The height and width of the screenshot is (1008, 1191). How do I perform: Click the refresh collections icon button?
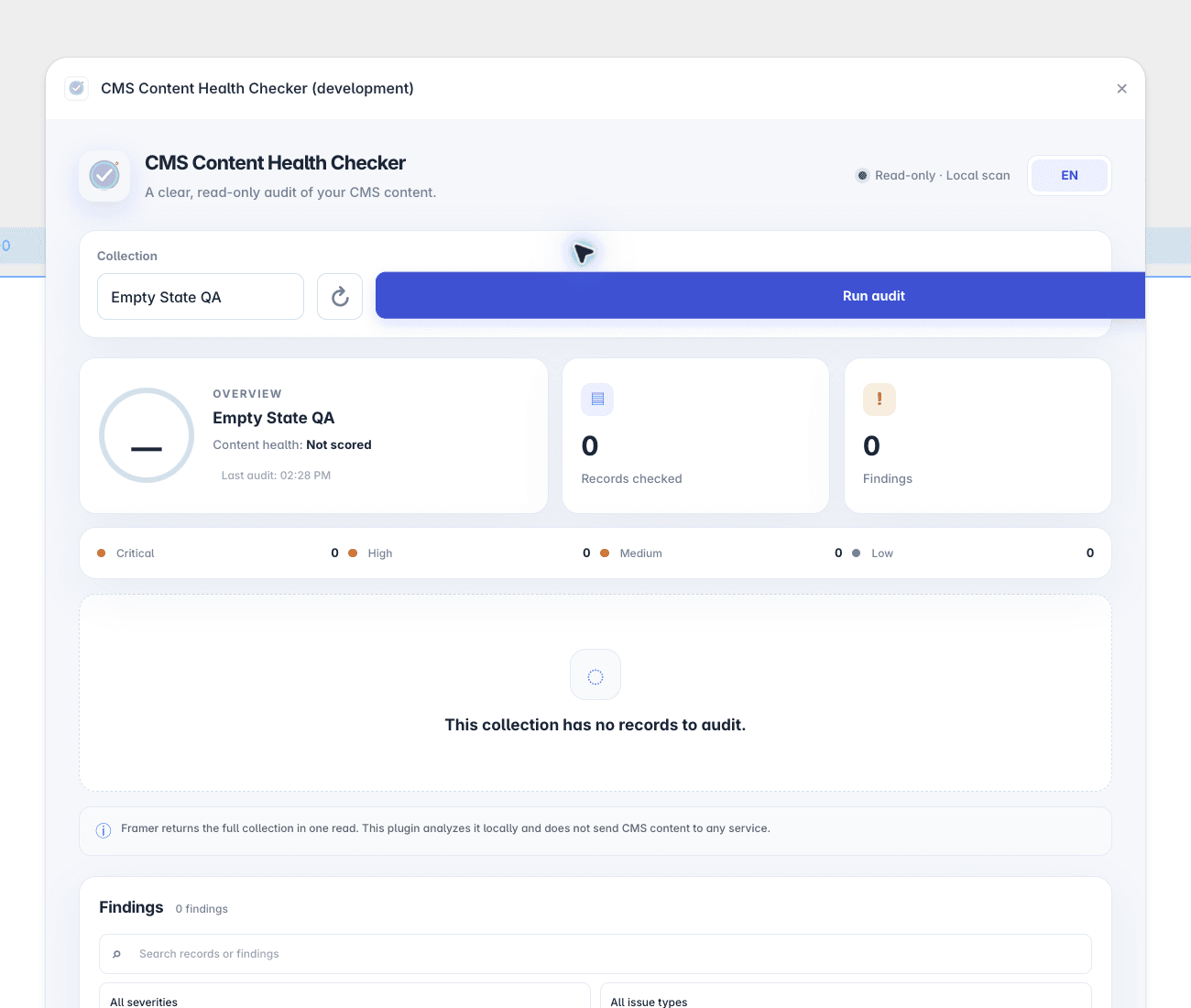(340, 296)
